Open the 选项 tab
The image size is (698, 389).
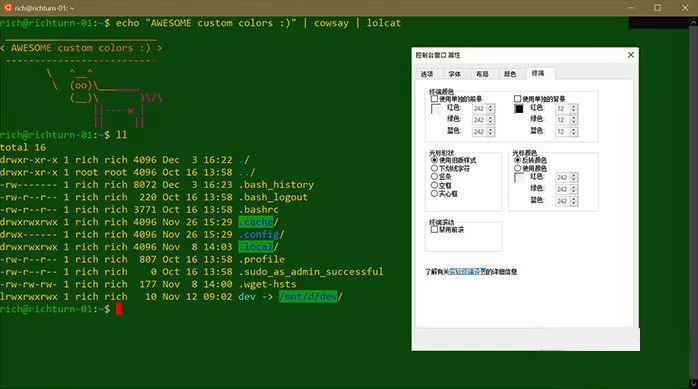click(427, 74)
